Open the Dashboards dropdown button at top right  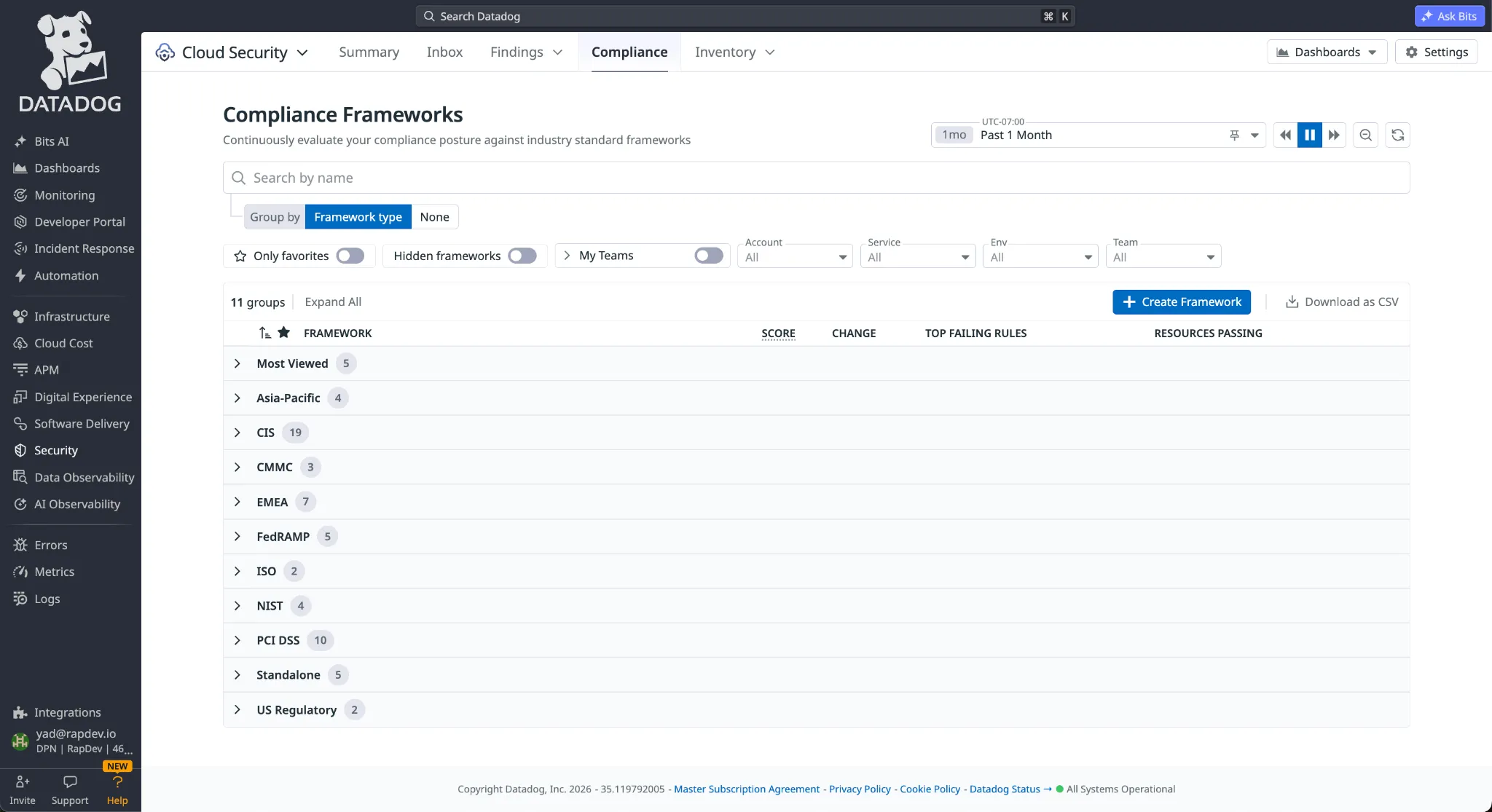click(1327, 52)
